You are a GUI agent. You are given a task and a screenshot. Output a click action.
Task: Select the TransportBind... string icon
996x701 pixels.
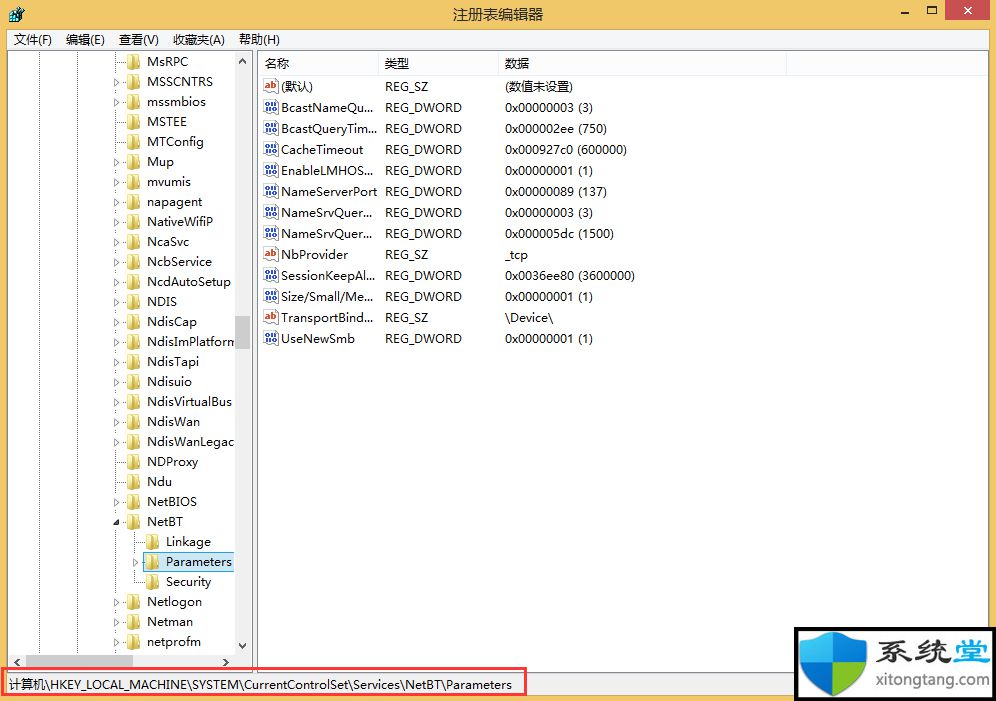271,316
